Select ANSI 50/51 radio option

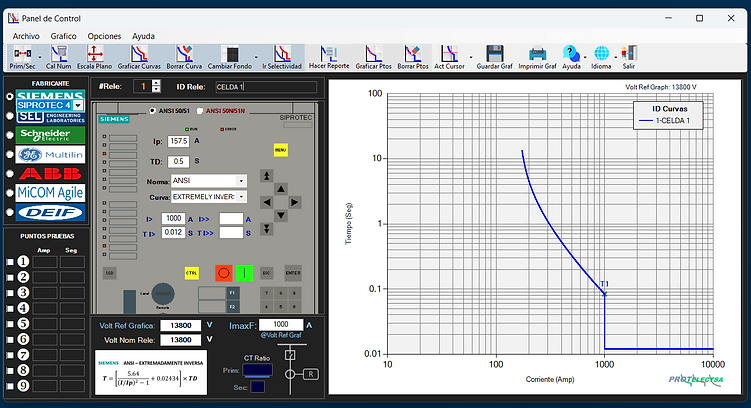pyautogui.click(x=152, y=111)
